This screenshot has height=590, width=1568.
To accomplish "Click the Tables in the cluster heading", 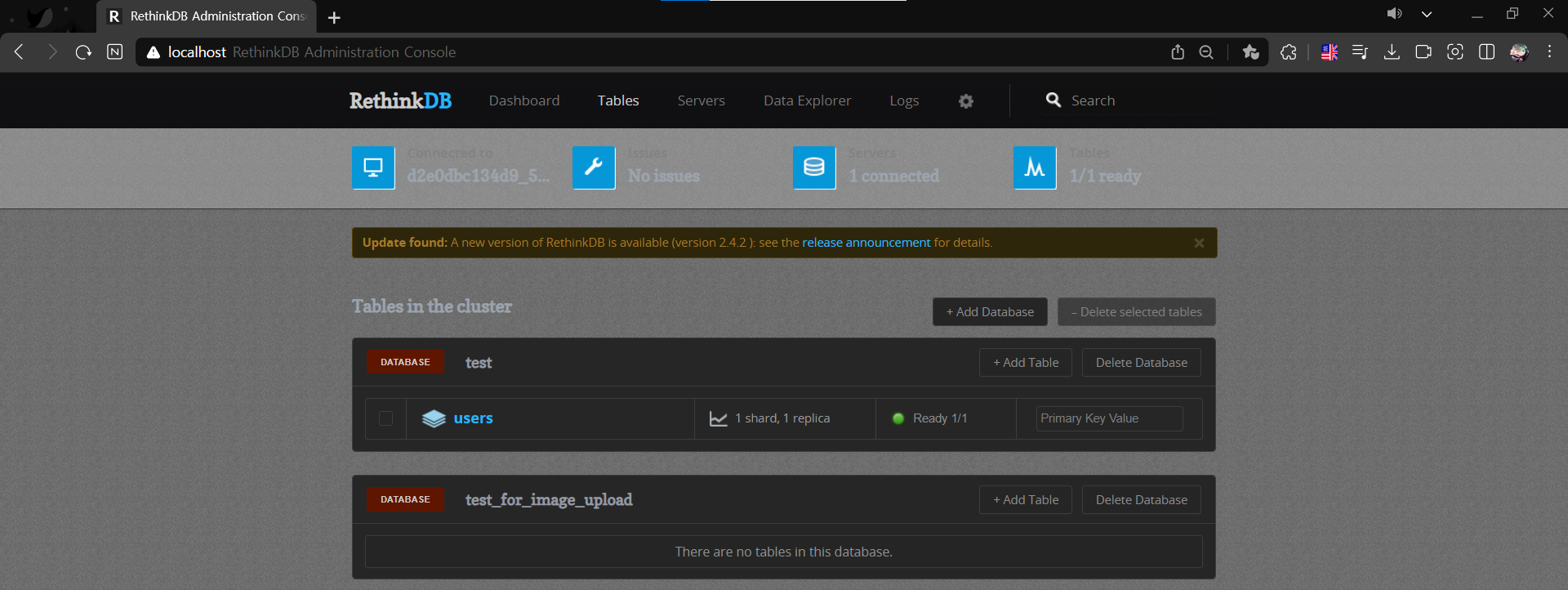I will [x=432, y=306].
